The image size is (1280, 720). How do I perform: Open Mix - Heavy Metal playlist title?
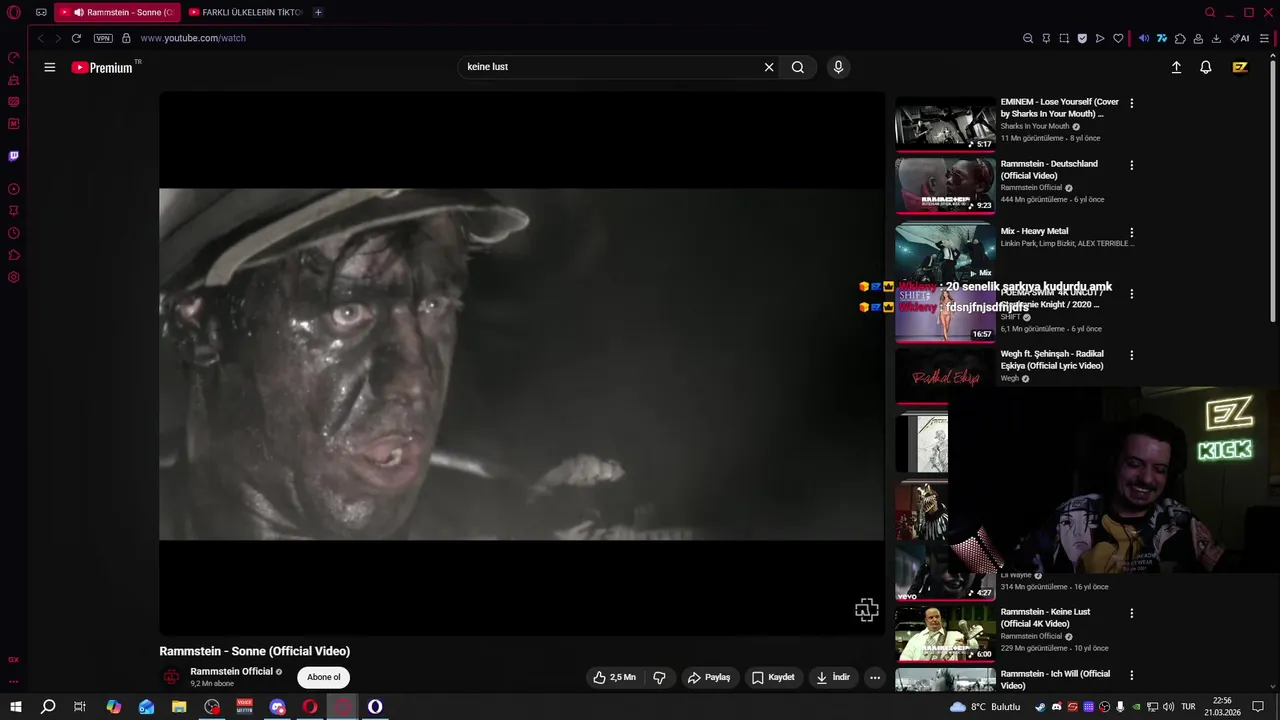click(x=1034, y=231)
